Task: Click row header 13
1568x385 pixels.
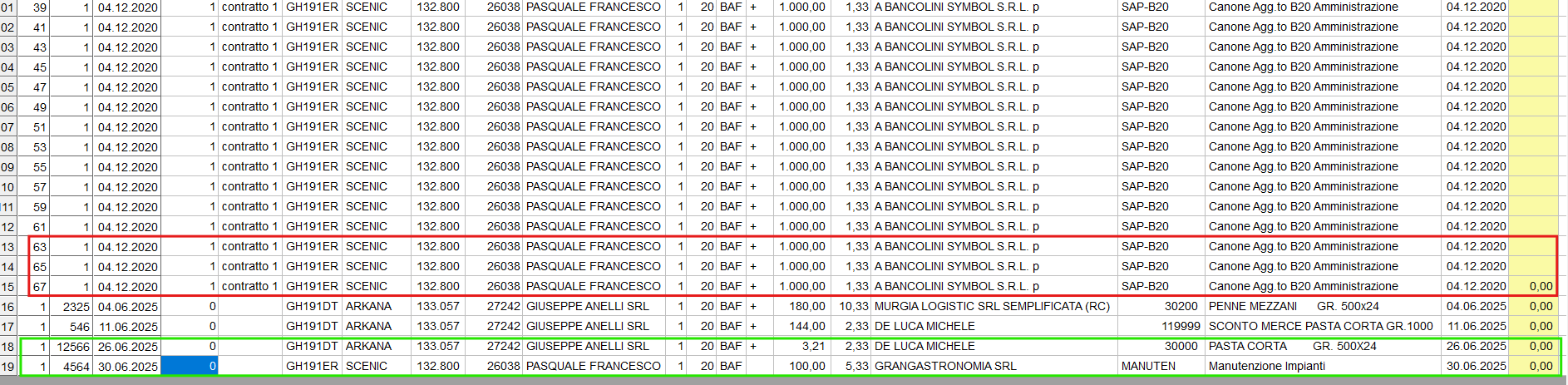Action: tap(8, 247)
